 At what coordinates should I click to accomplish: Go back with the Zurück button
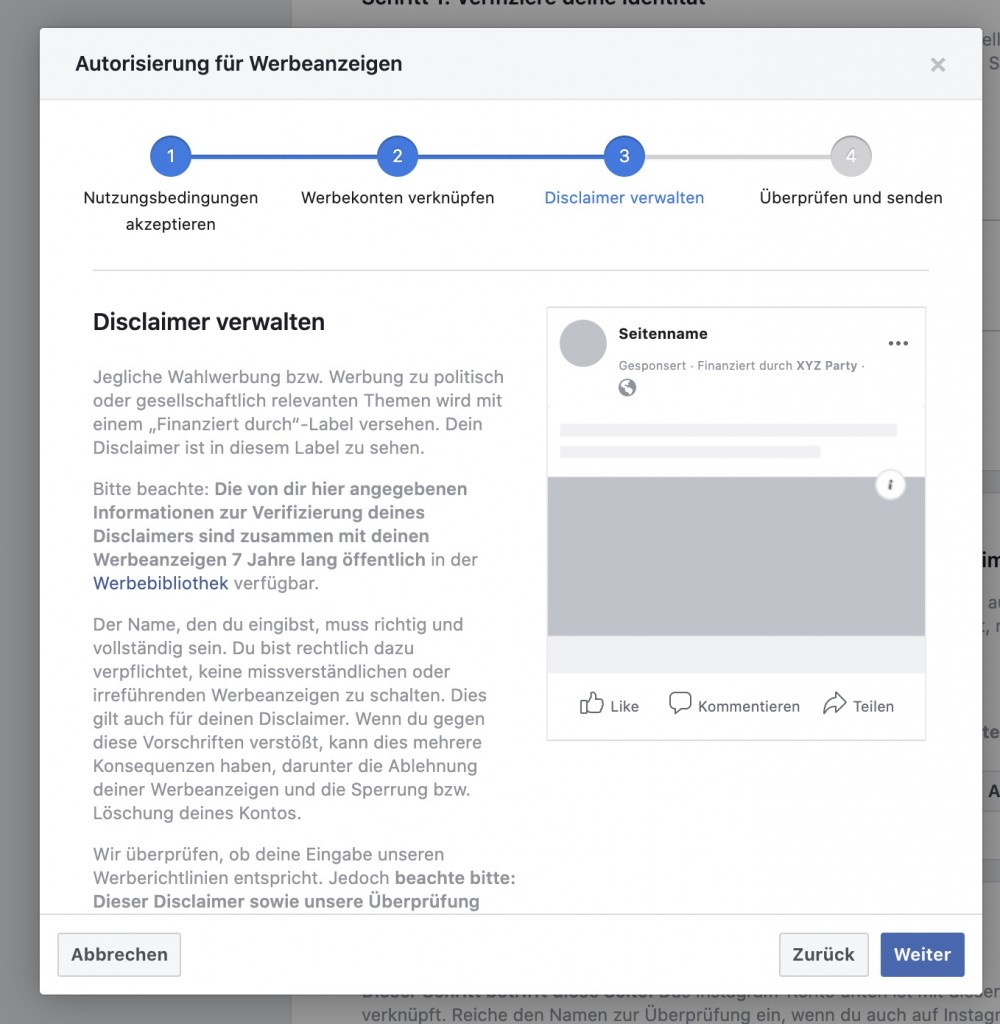tap(823, 954)
